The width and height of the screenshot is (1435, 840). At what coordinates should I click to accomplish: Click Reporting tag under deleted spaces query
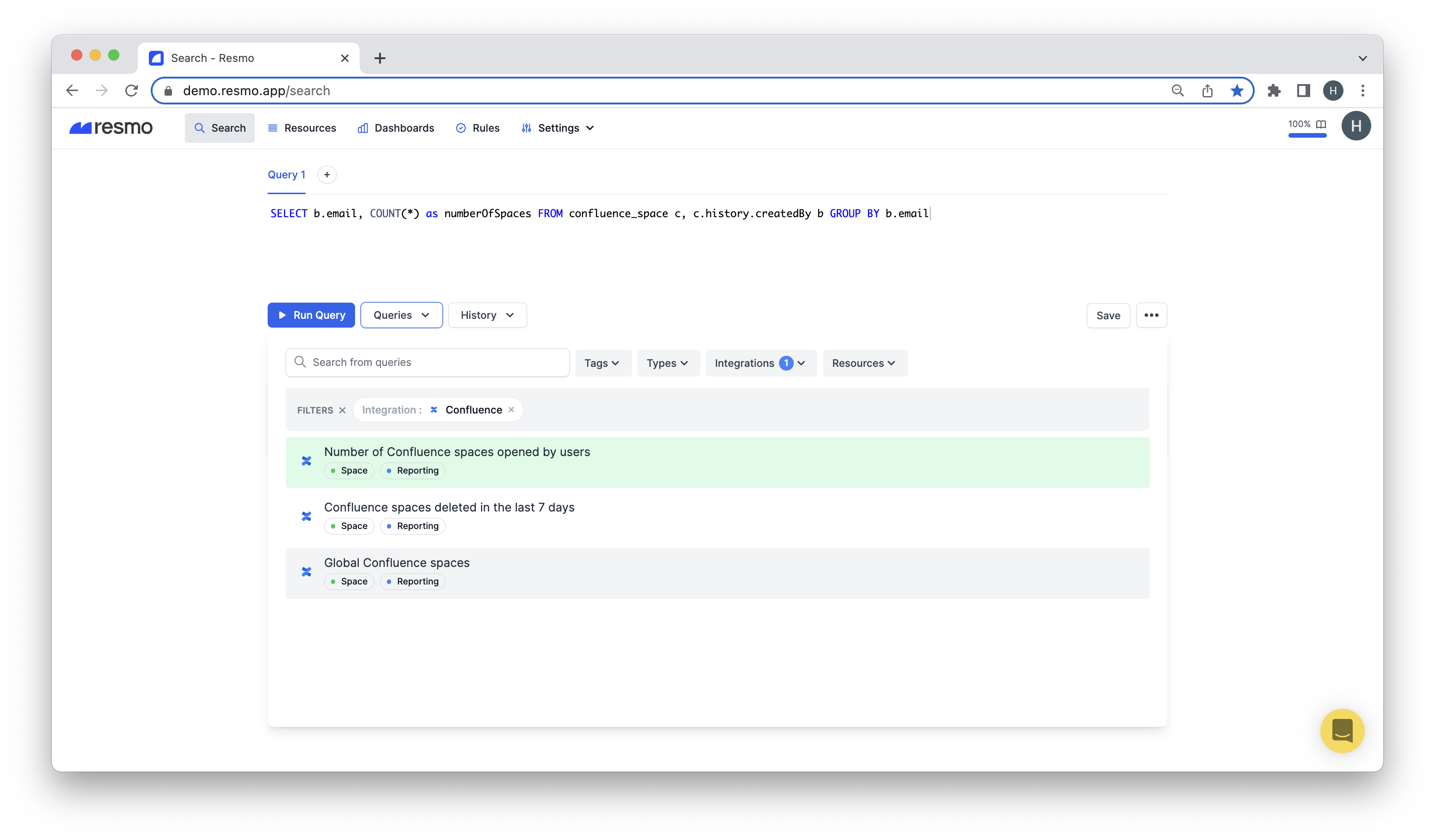tap(413, 526)
